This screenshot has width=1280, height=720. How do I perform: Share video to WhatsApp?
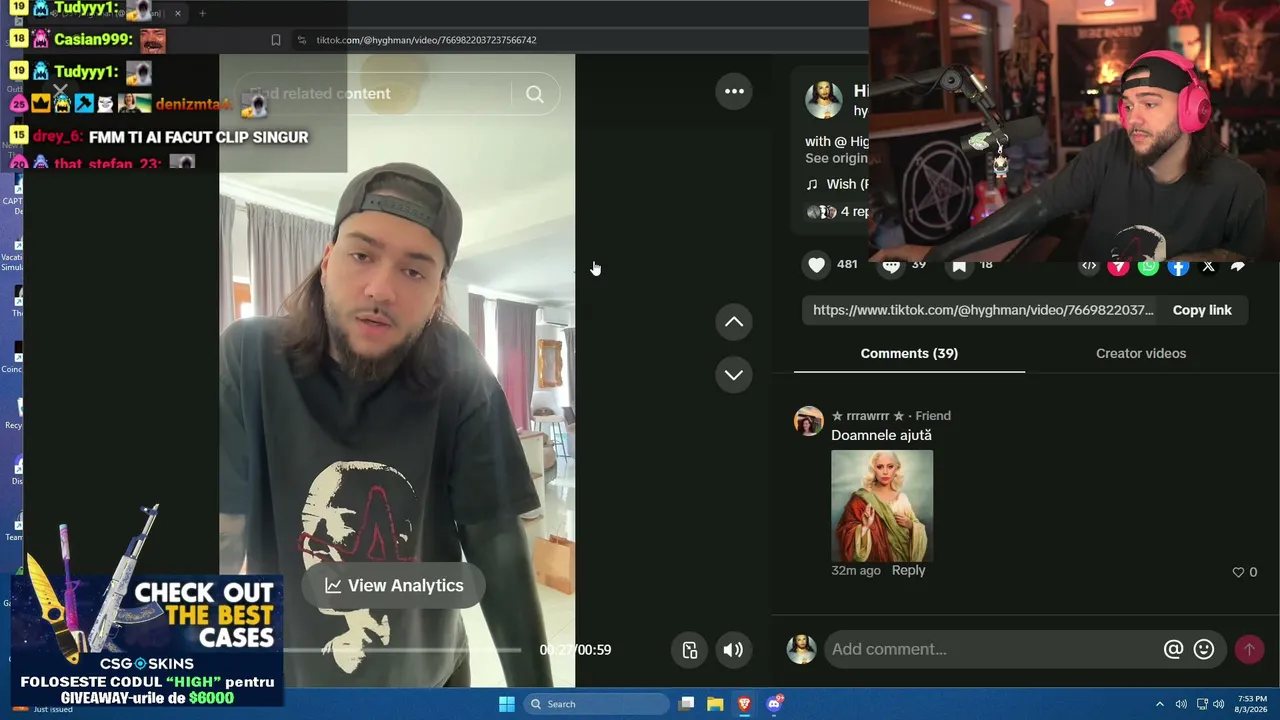pos(1149,266)
